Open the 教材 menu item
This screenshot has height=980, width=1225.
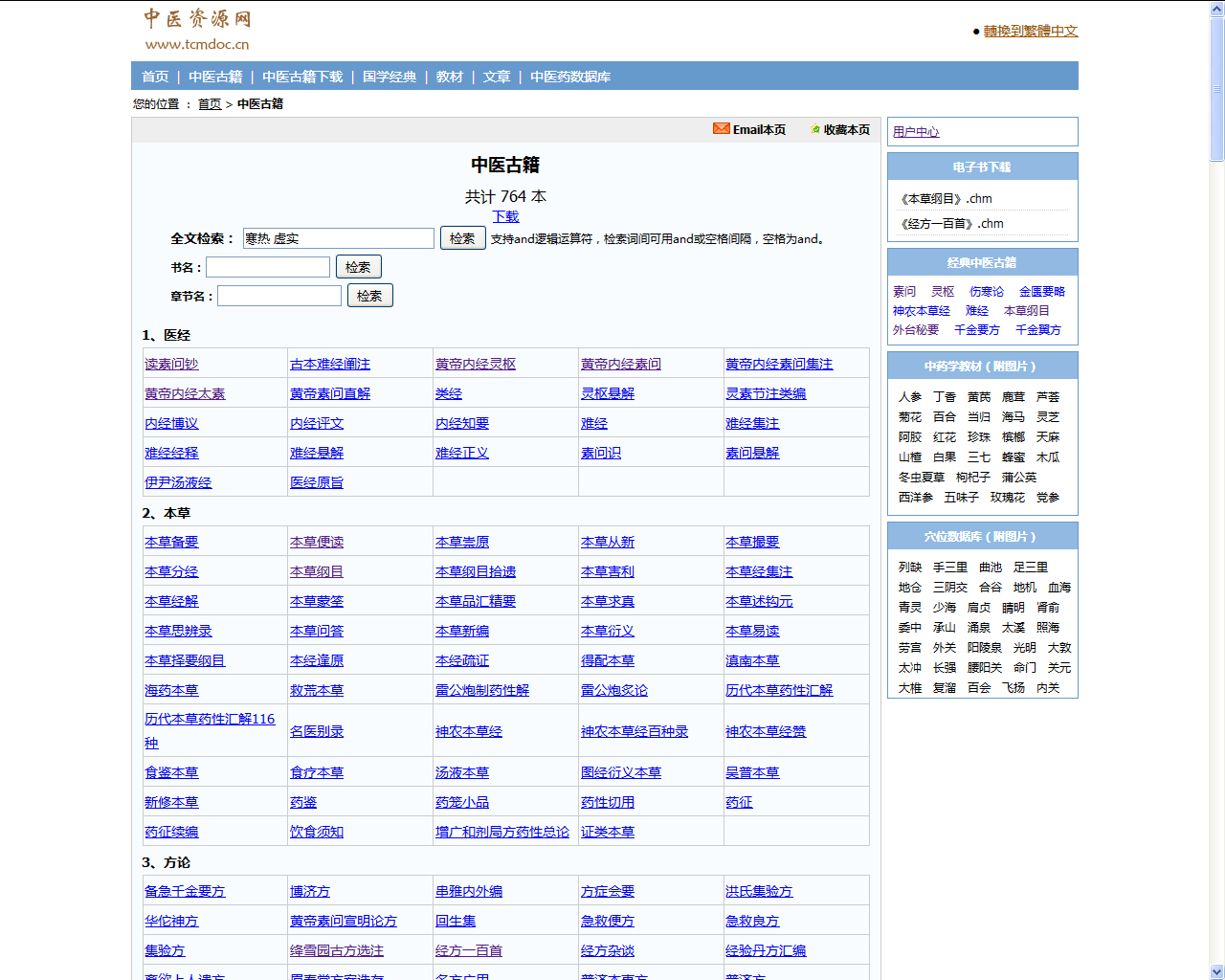450,77
